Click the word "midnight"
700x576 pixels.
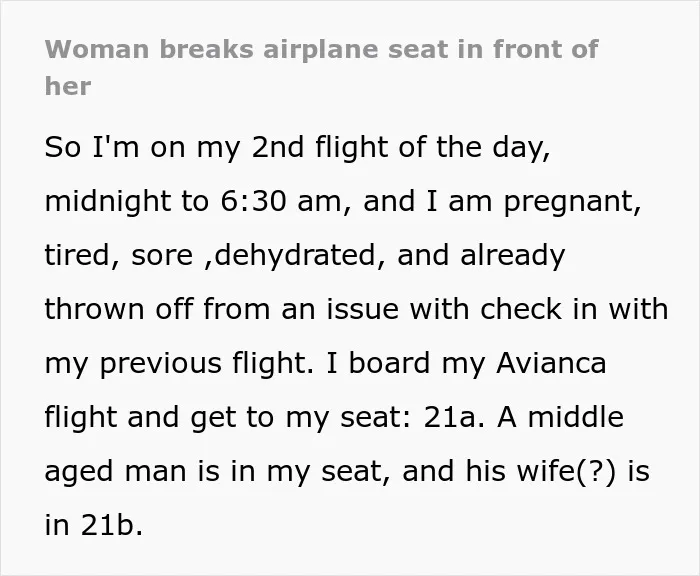point(108,201)
